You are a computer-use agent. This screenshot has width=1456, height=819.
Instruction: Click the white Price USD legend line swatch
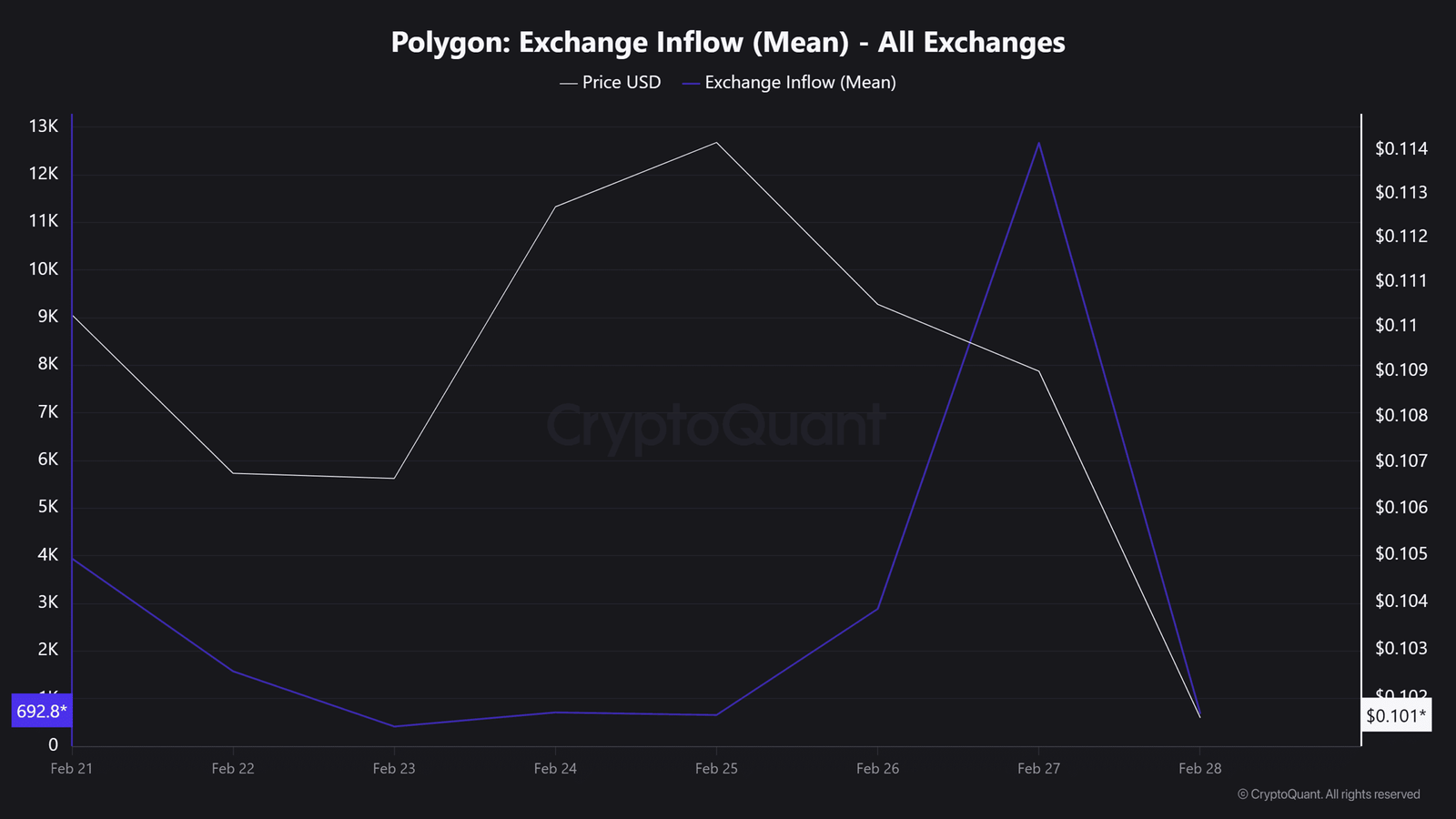click(x=569, y=84)
